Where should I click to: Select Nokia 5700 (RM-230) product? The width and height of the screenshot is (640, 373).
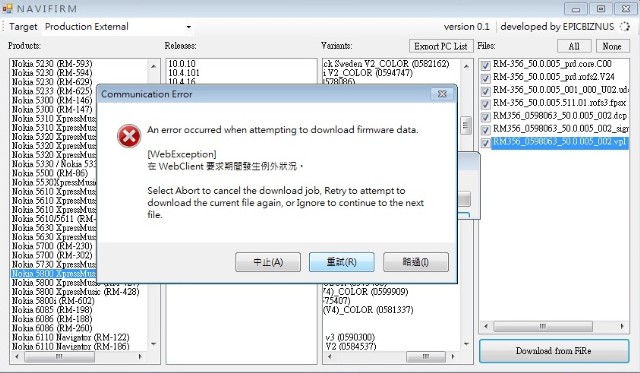coord(52,246)
